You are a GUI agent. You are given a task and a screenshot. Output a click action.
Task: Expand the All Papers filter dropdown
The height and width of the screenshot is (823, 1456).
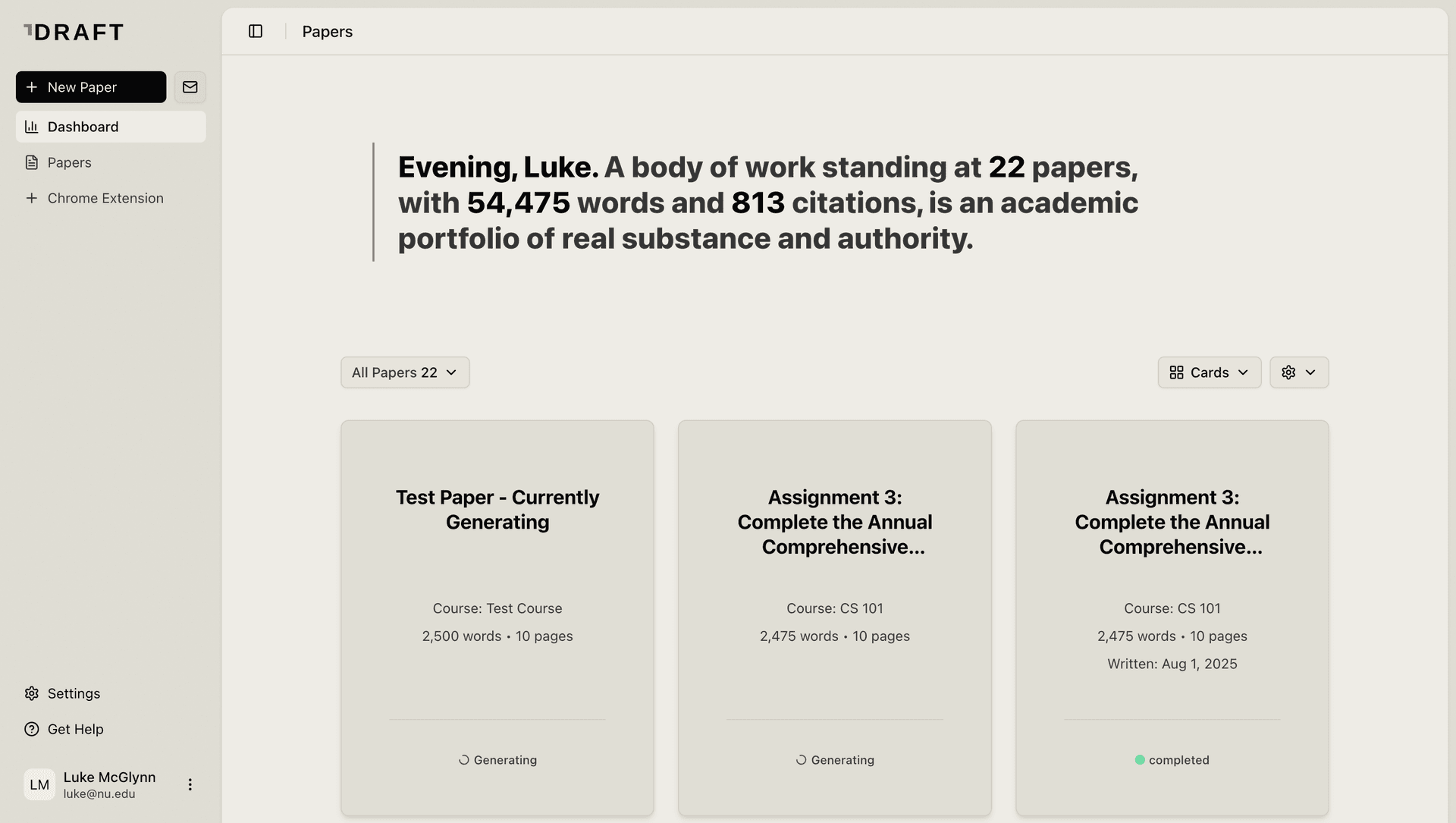[405, 372]
